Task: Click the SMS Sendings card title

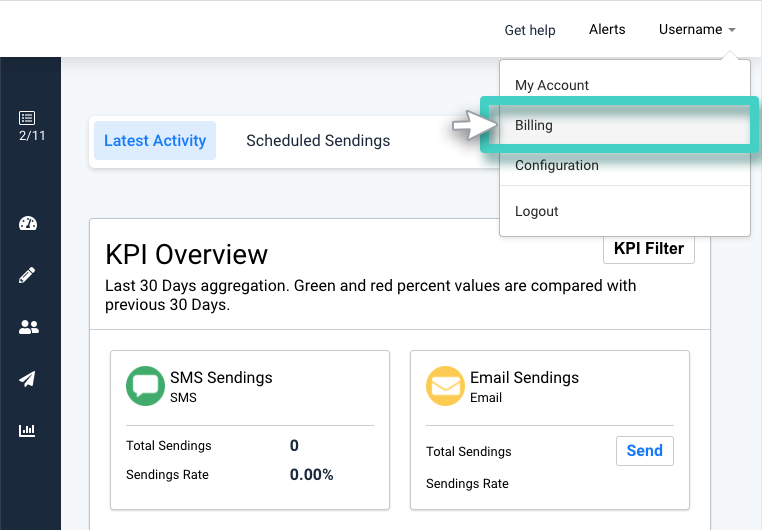Action: coord(221,377)
